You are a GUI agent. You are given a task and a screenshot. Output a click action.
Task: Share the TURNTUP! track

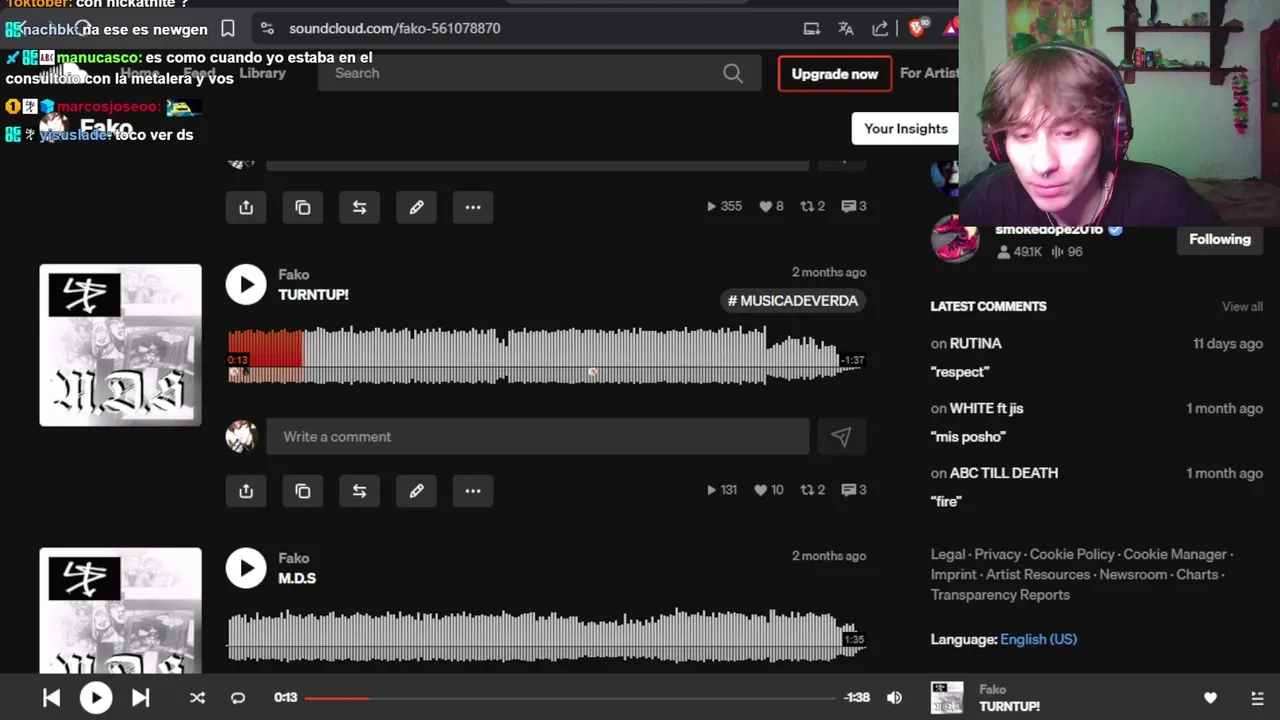click(x=246, y=491)
